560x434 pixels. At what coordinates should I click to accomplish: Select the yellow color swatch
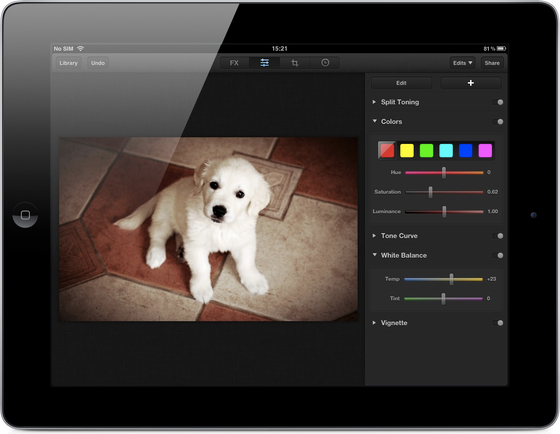coord(407,150)
